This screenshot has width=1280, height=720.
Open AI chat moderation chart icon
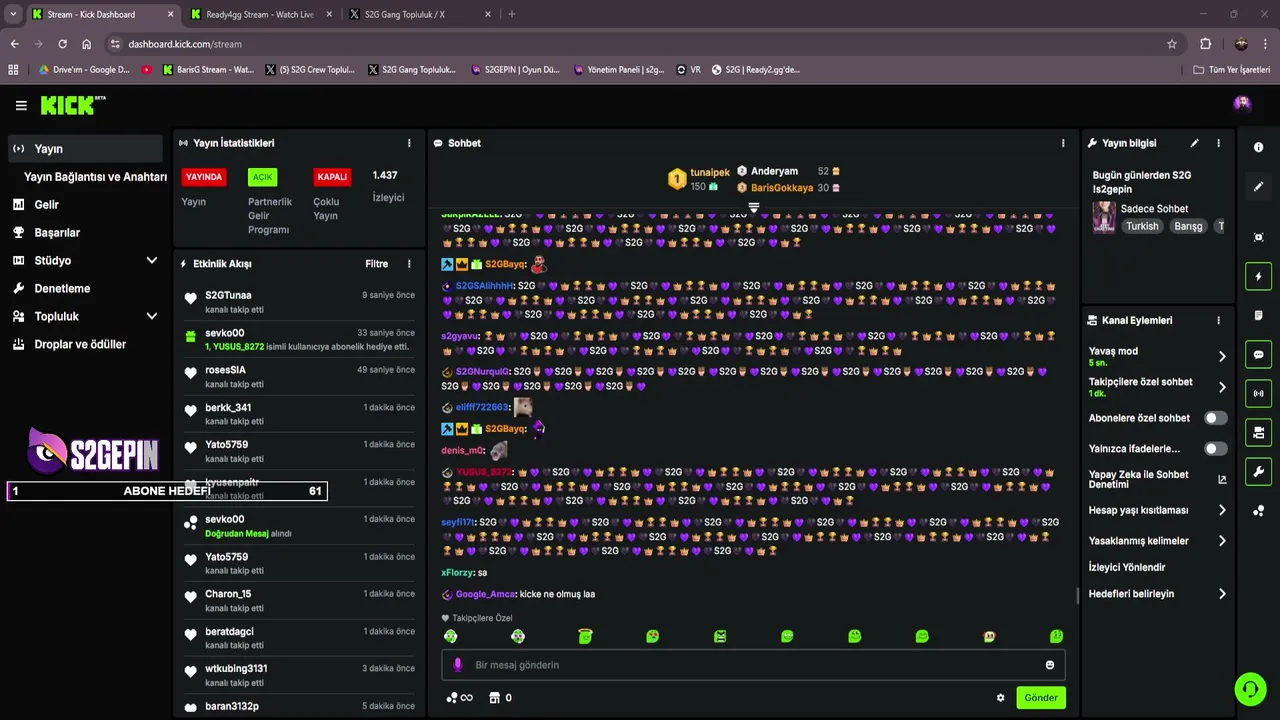(x=1222, y=479)
